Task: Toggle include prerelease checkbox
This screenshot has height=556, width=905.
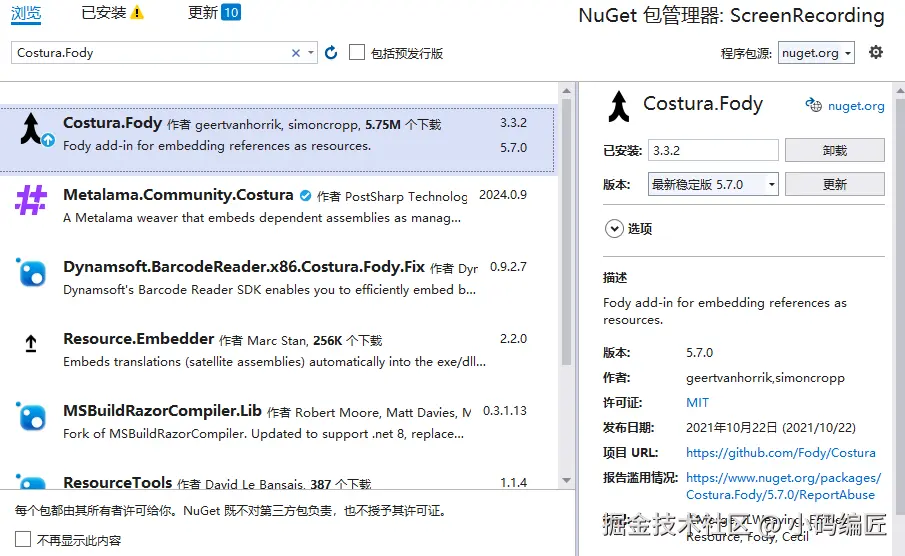Action: (357, 53)
